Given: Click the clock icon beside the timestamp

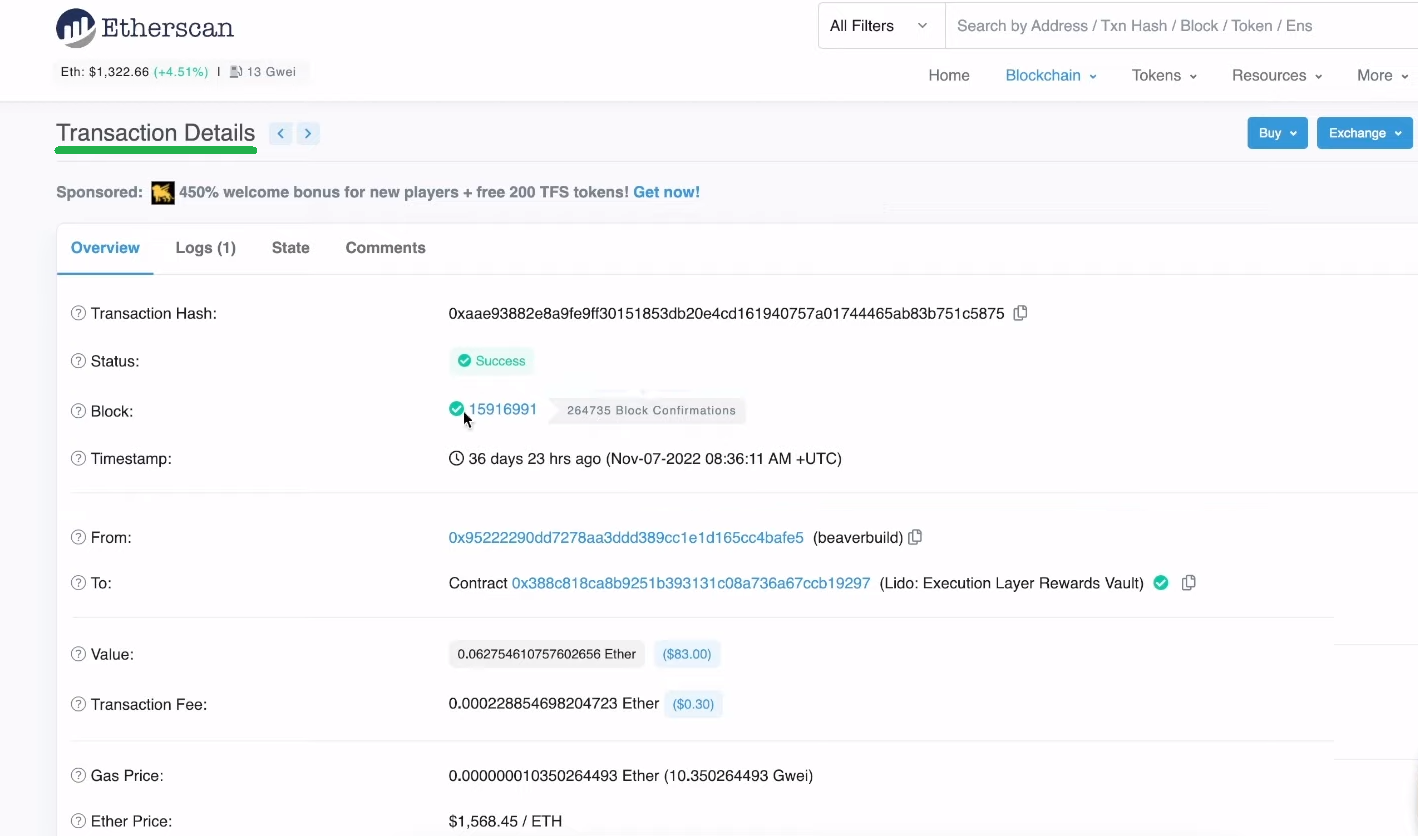Looking at the screenshot, I should [456, 458].
